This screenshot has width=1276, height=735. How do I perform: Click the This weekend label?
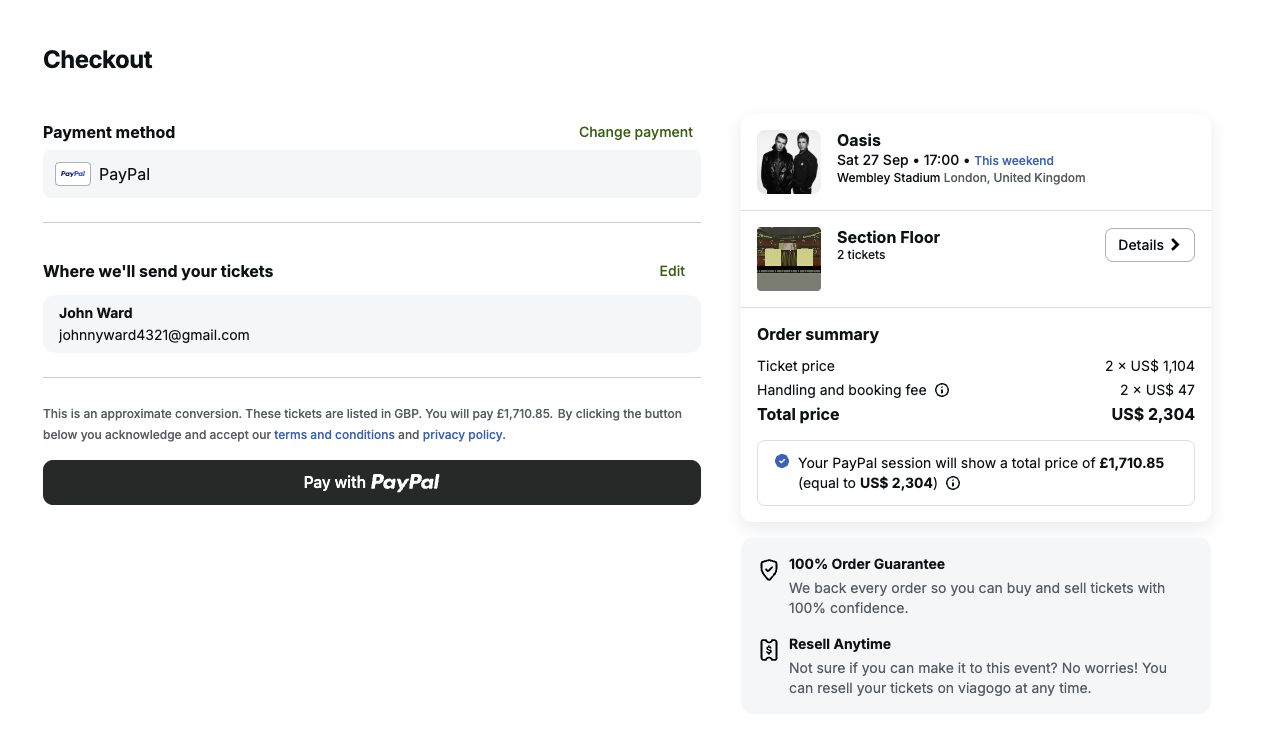pos(1013,161)
